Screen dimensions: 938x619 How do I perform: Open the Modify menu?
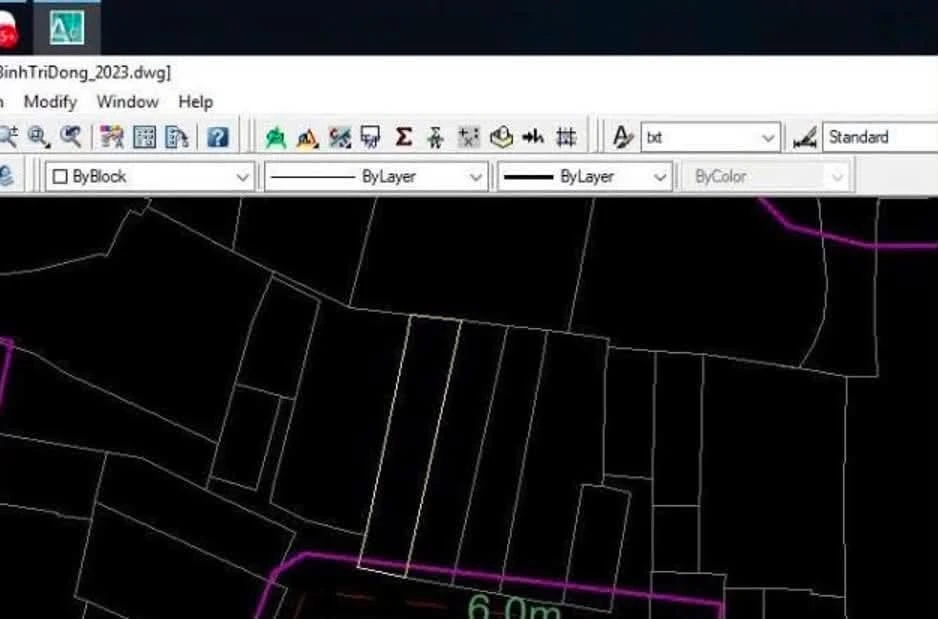[x=51, y=102]
